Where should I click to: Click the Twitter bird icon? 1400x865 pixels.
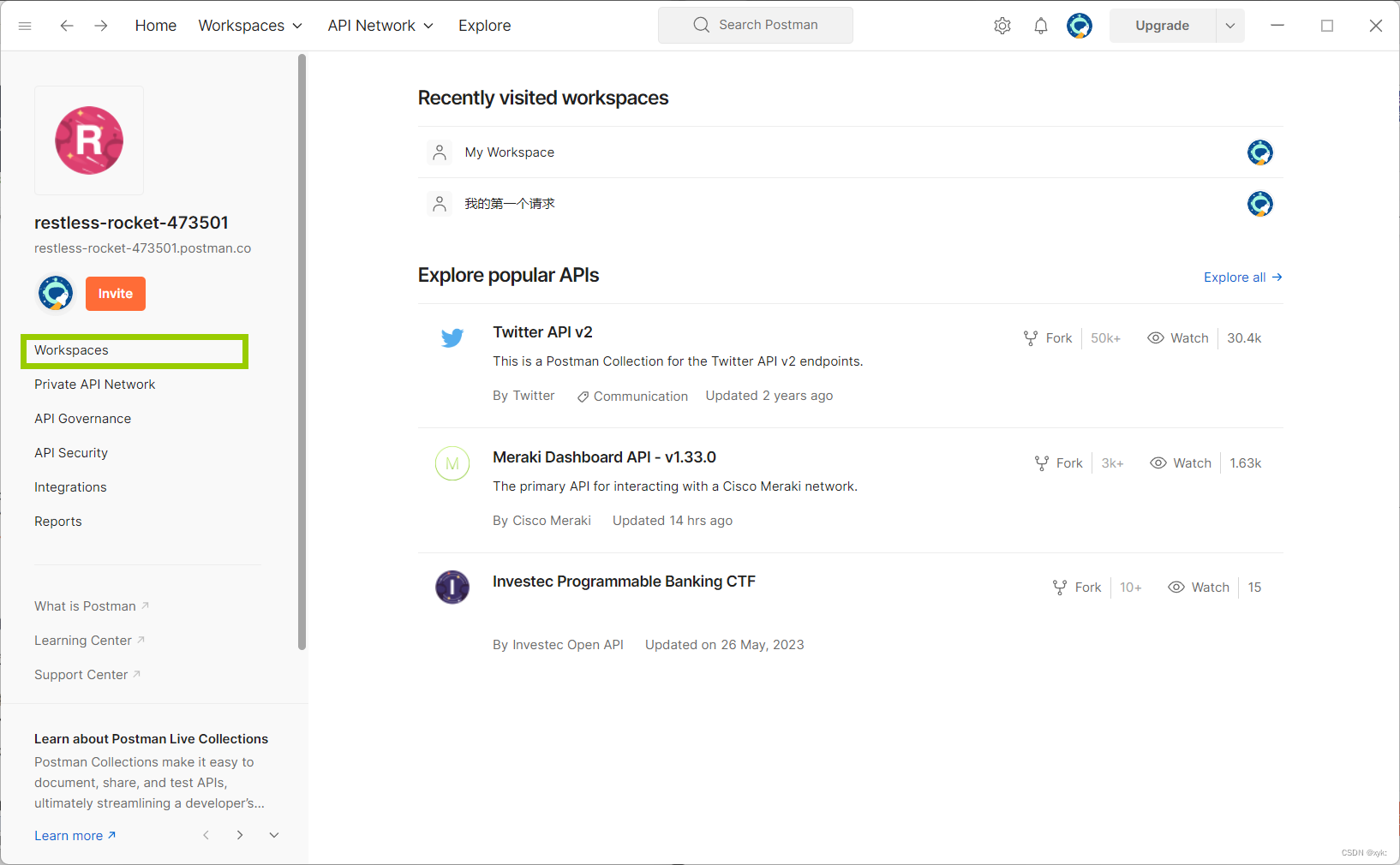point(452,337)
